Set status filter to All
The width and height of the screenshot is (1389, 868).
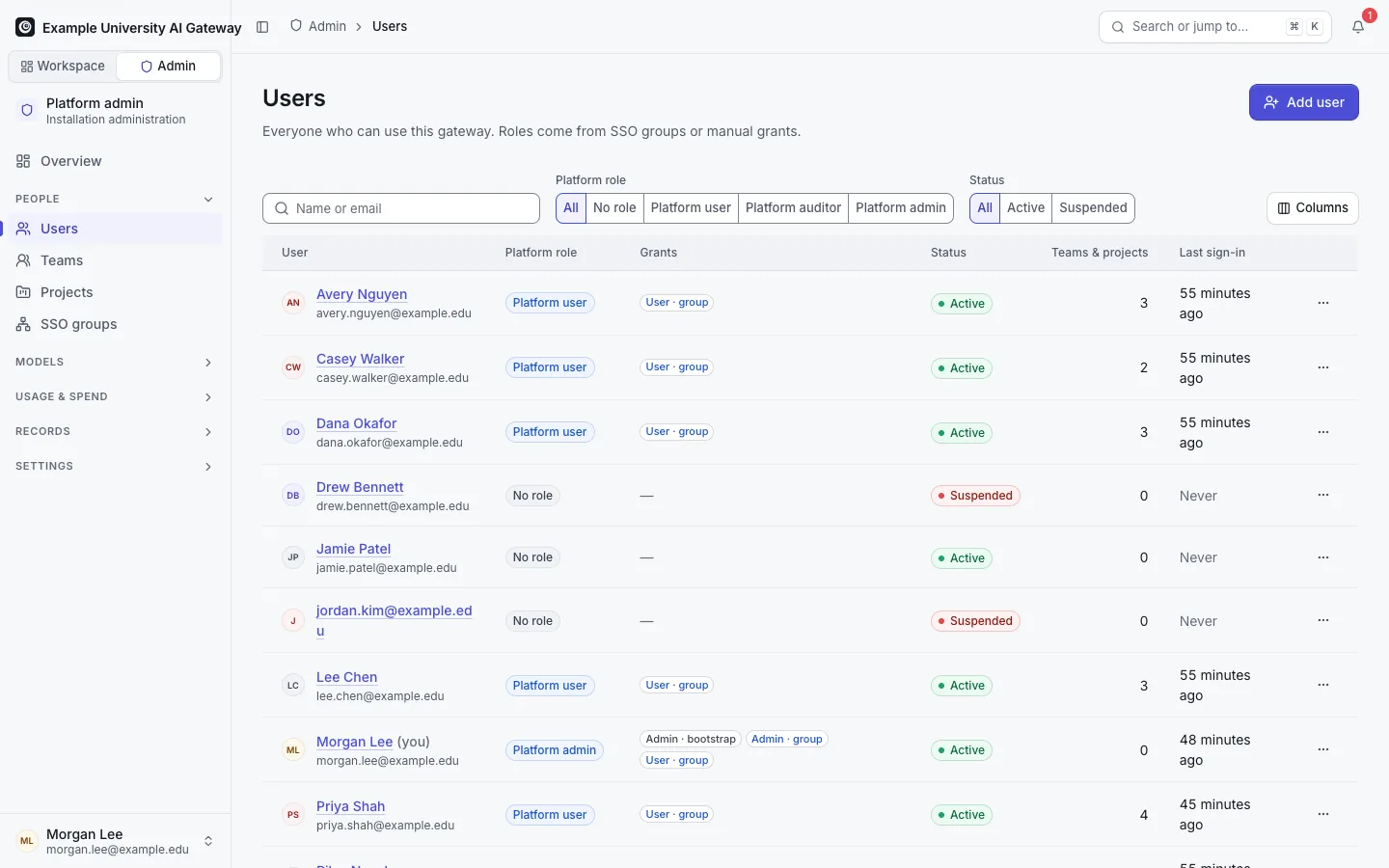click(985, 208)
